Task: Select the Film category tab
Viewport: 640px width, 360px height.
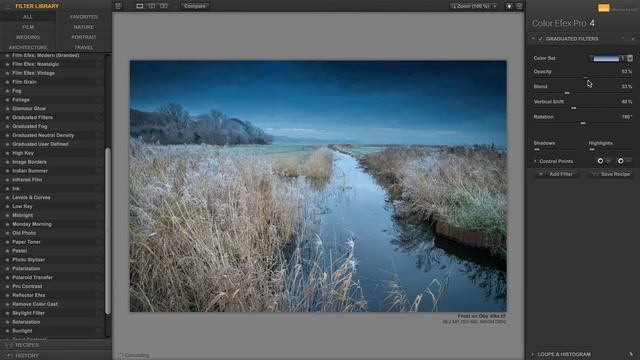Action: [28, 27]
